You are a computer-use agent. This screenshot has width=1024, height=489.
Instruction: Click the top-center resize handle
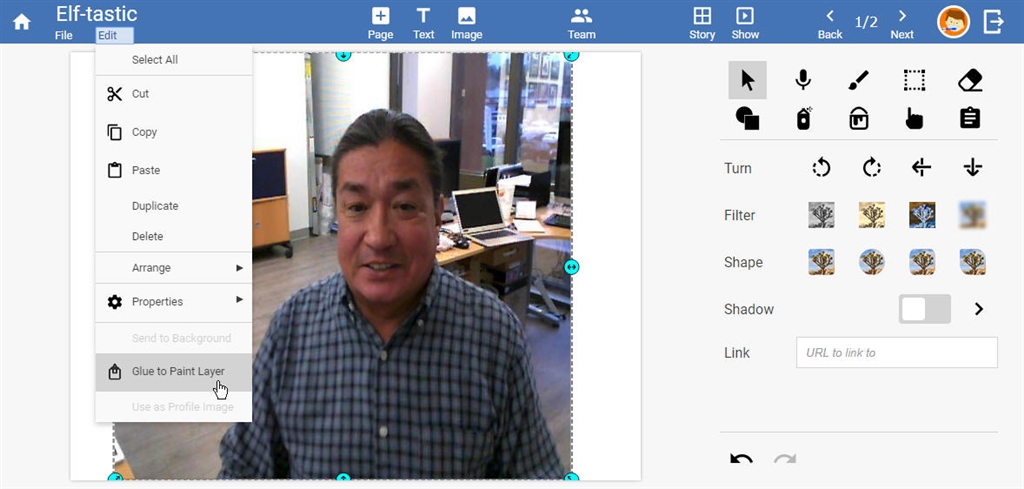(344, 55)
